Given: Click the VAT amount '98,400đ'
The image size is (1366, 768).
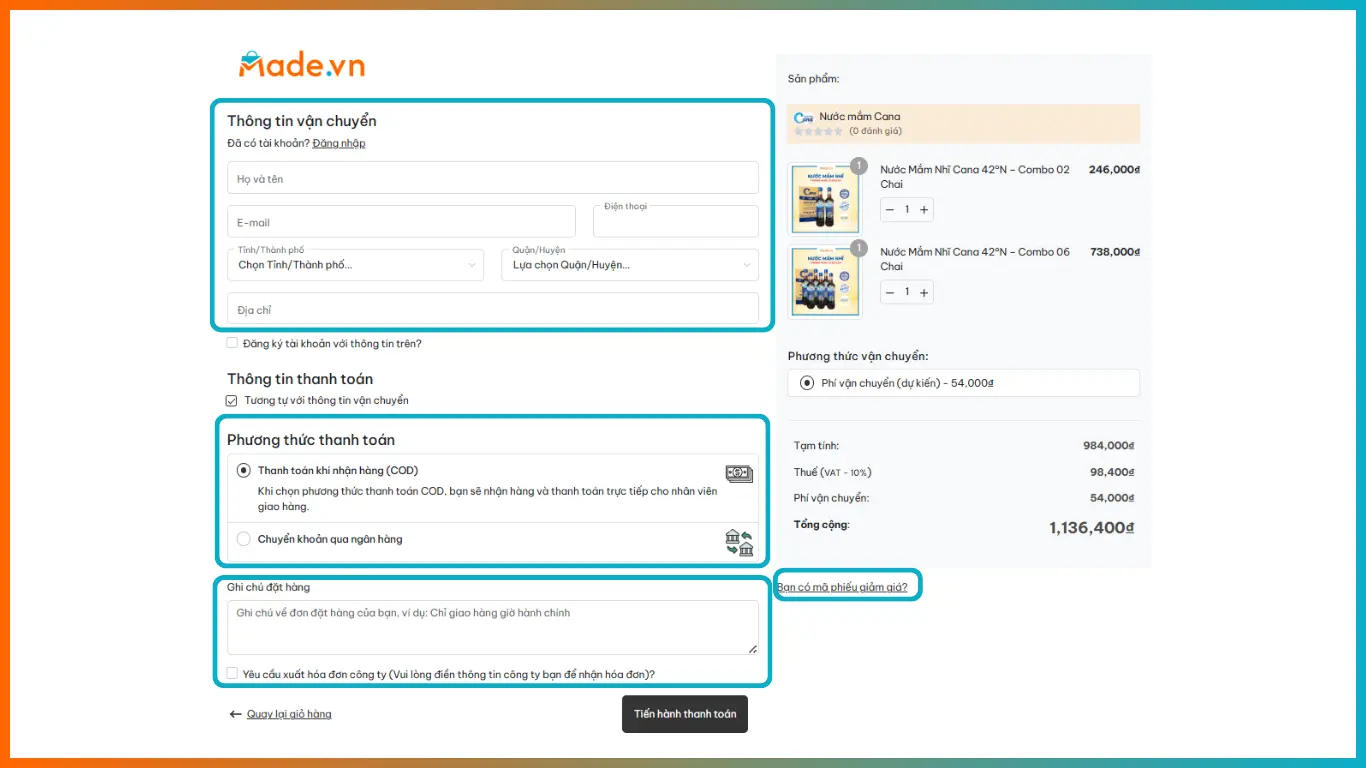Looking at the screenshot, I should 1112,472.
